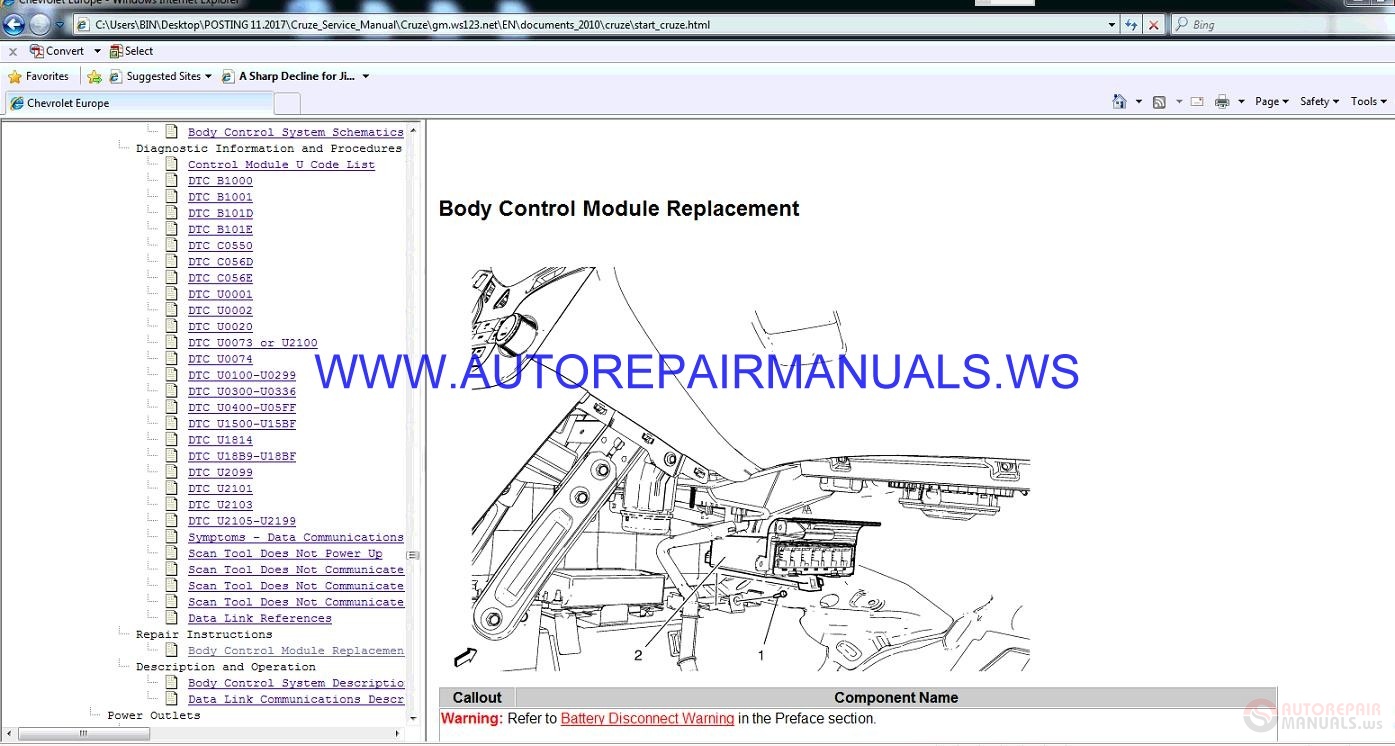Click the DTC C056D link
This screenshot has width=1395, height=746.
click(220, 262)
